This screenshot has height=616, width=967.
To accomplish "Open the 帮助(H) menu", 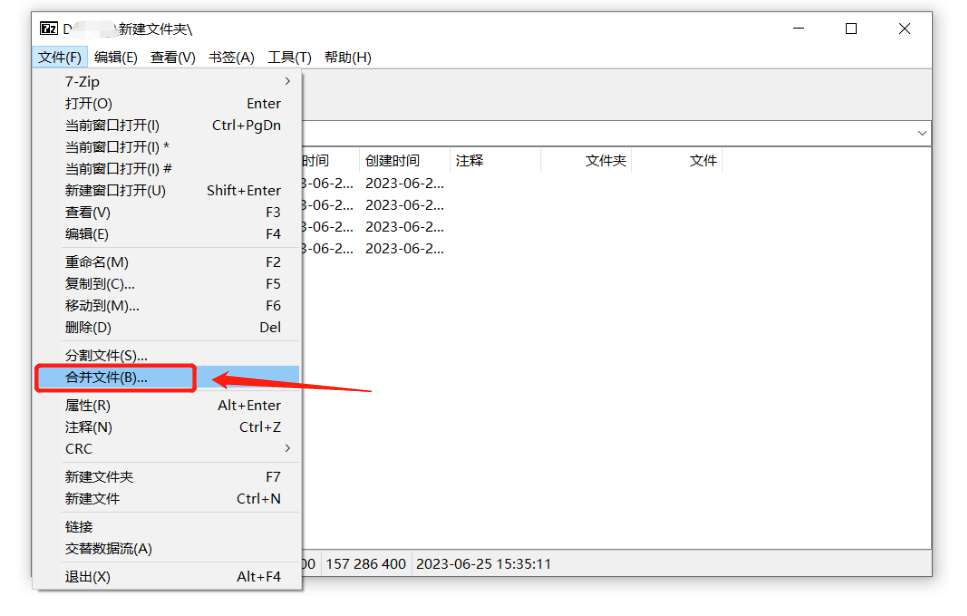I will [x=348, y=57].
